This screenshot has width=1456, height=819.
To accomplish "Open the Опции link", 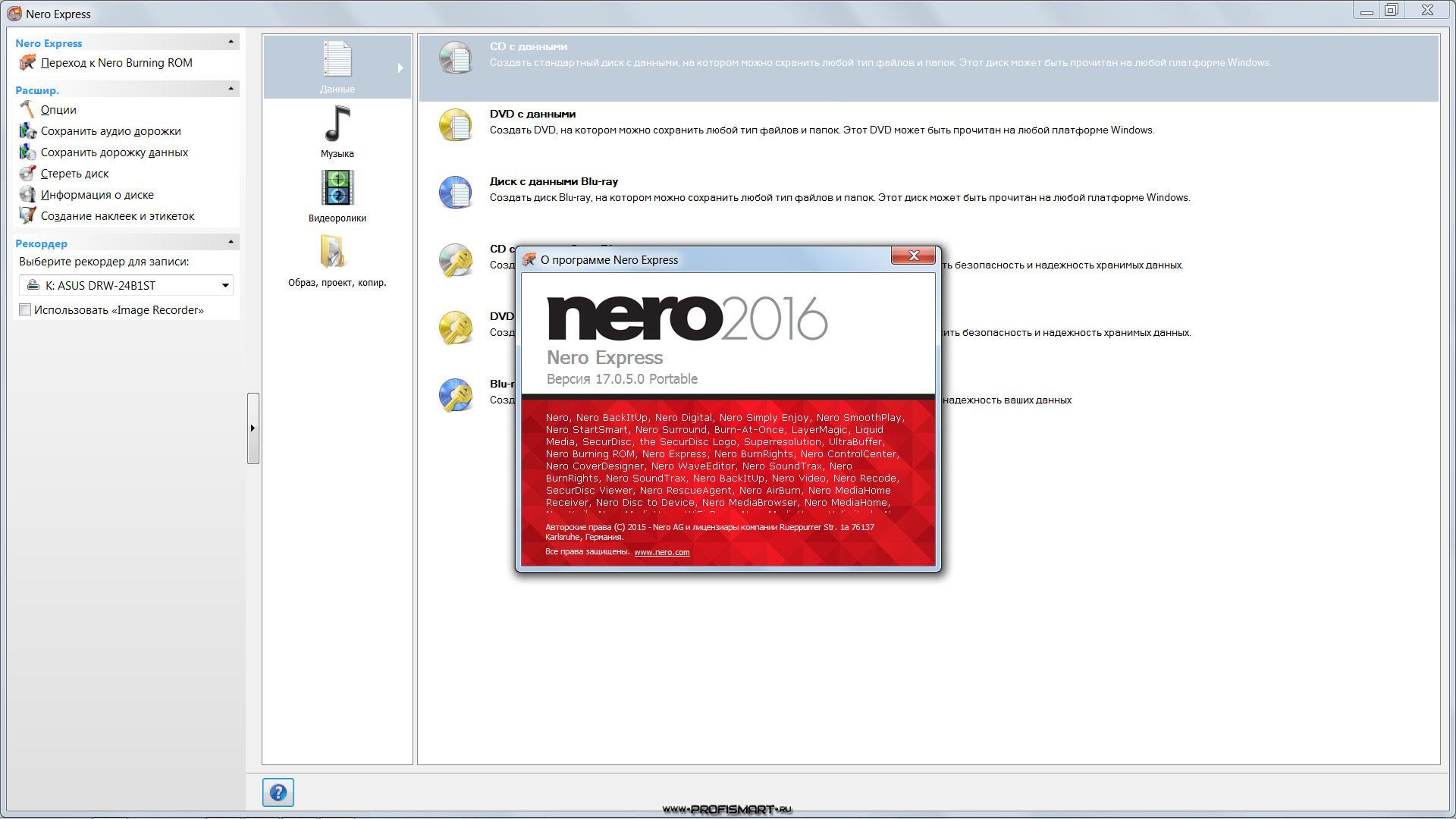I will [58, 110].
